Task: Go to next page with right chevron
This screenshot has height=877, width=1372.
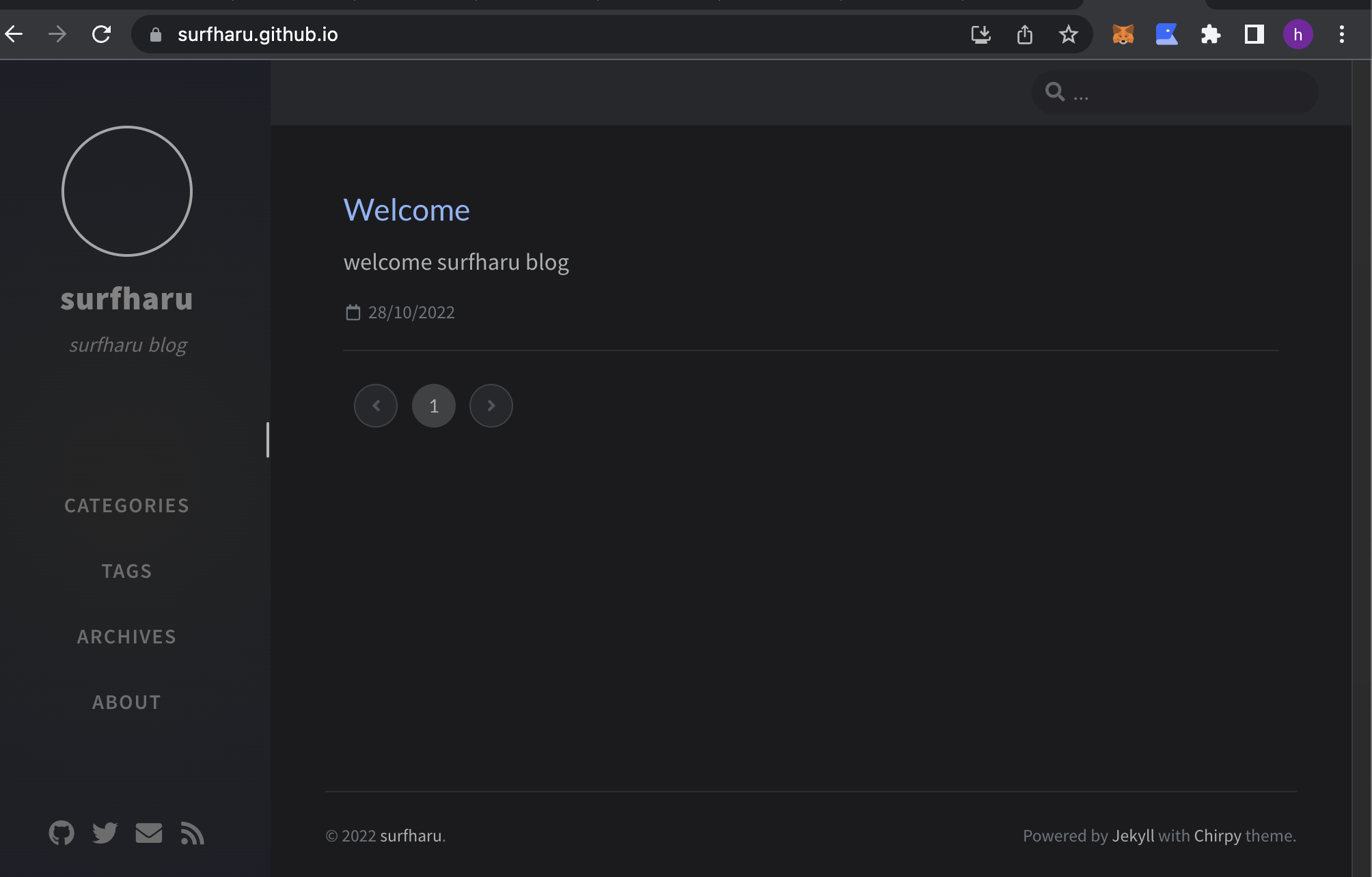Action: click(491, 406)
